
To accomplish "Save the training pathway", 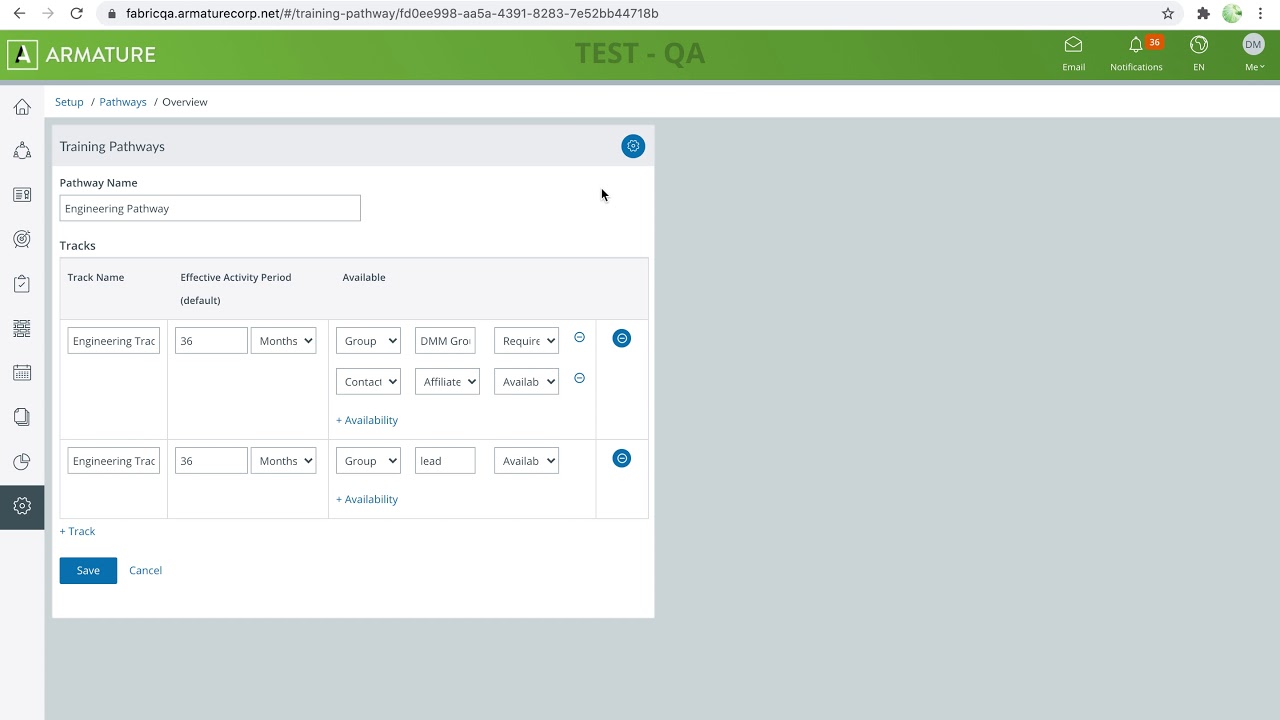I will click(88, 570).
